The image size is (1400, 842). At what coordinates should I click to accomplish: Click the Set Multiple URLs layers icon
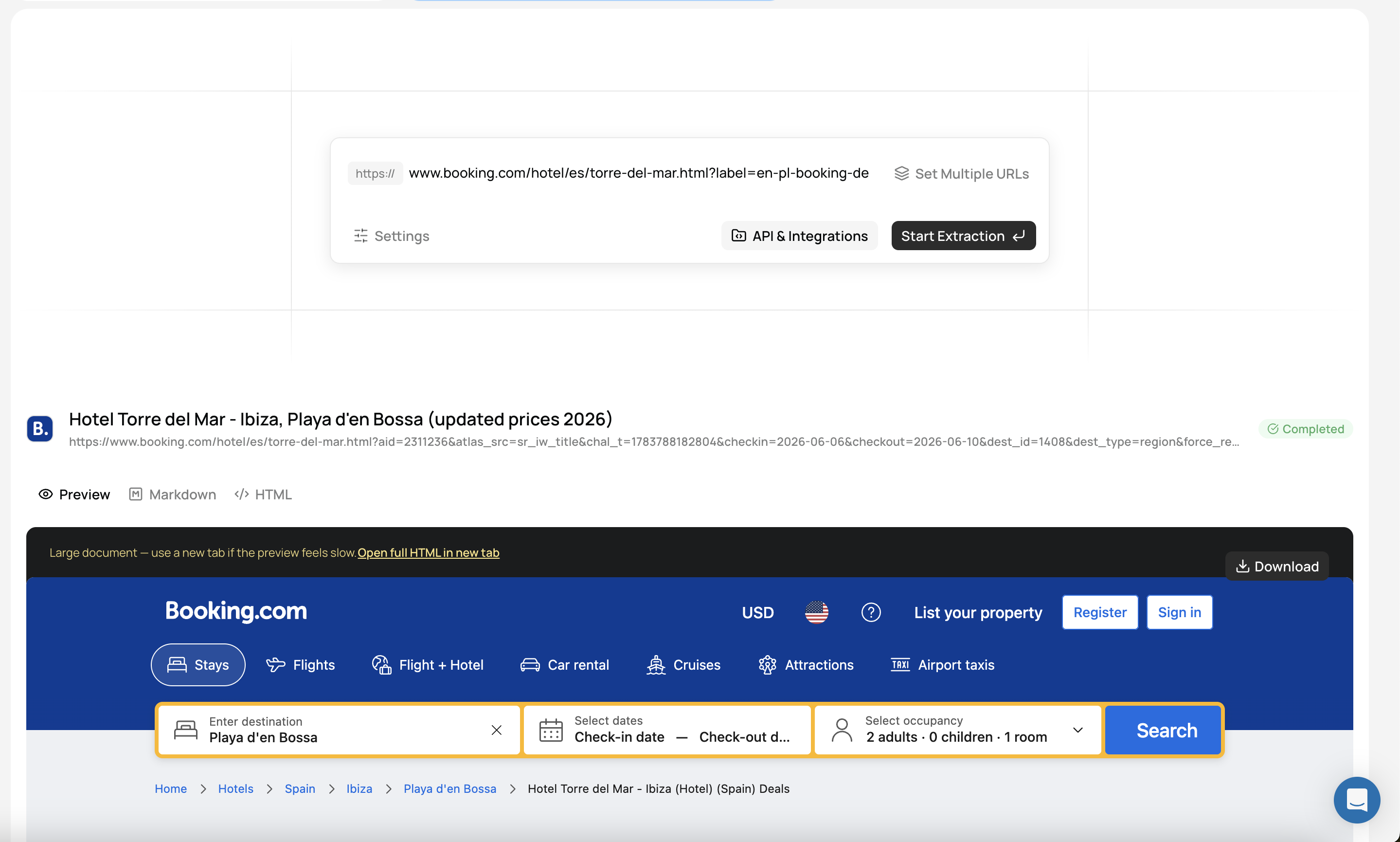click(x=901, y=174)
